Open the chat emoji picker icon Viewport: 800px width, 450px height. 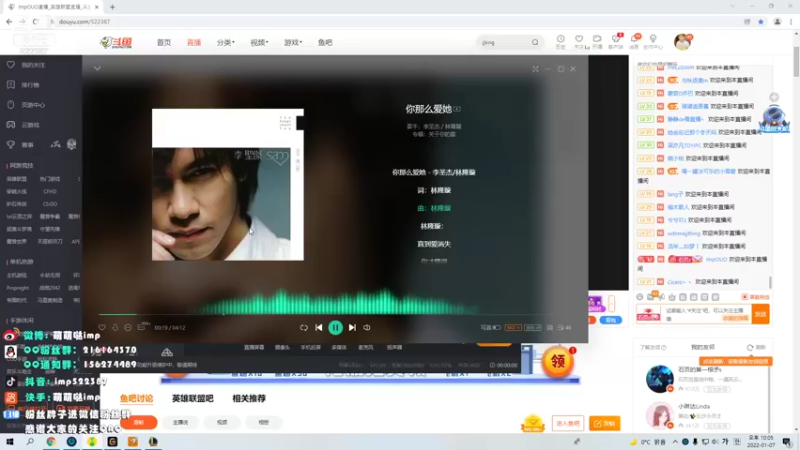pos(639,297)
